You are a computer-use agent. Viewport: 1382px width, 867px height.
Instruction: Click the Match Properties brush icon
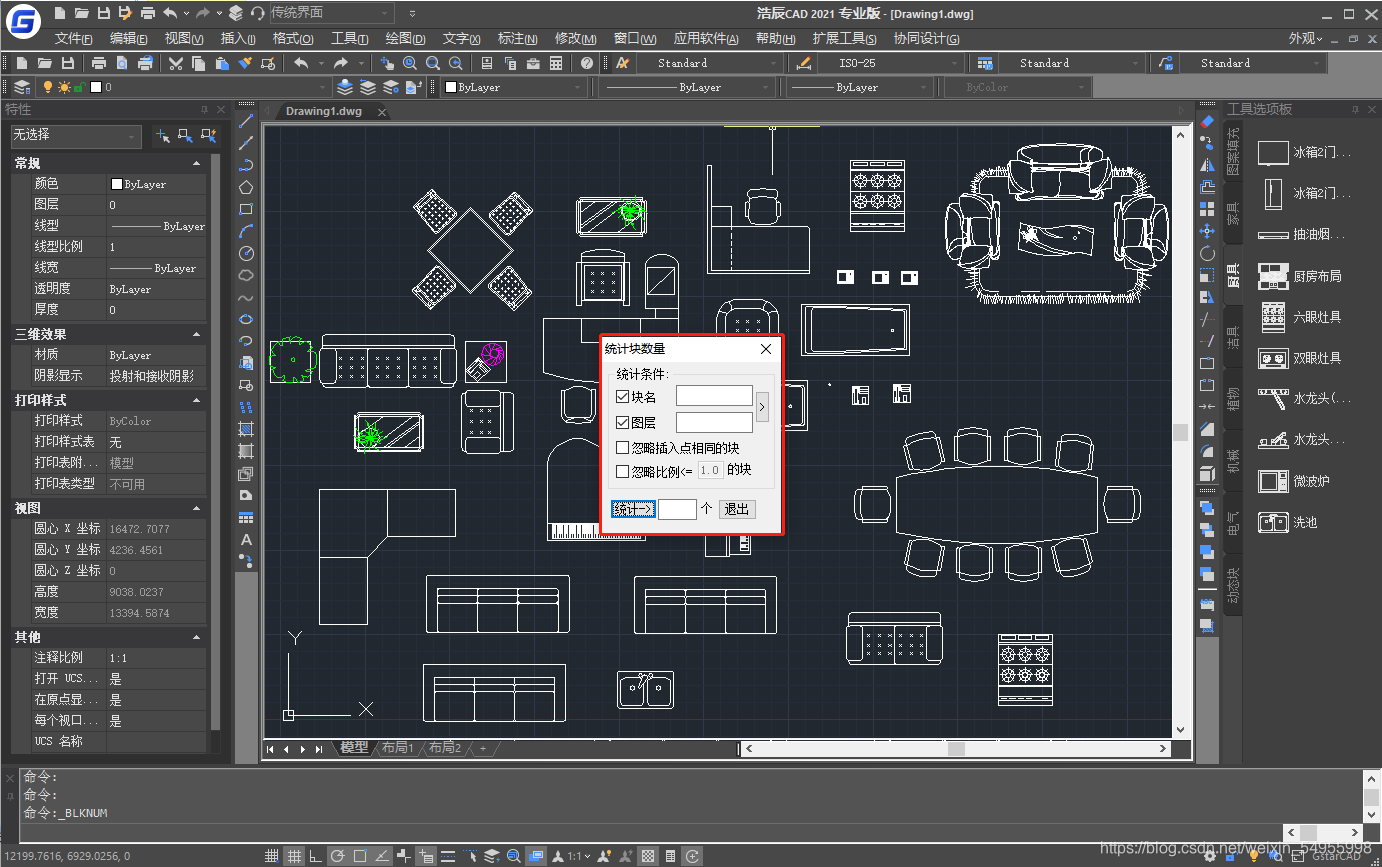click(245, 63)
